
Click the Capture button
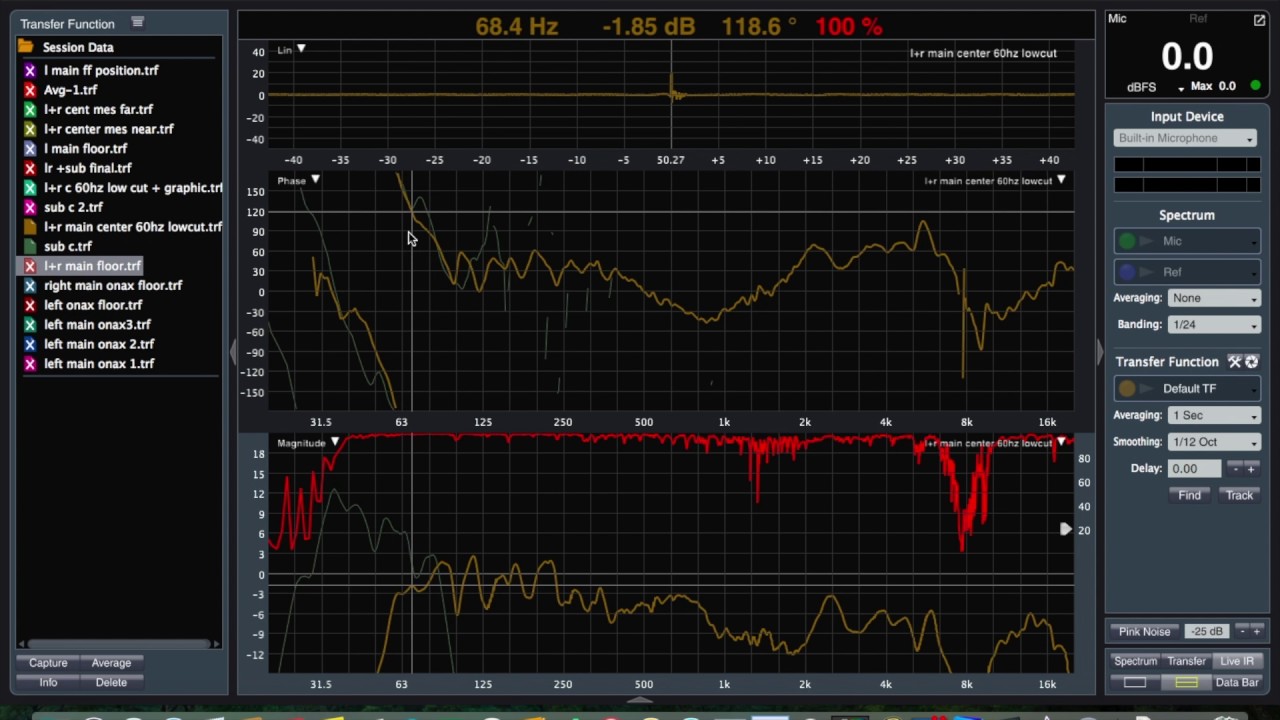pos(48,662)
